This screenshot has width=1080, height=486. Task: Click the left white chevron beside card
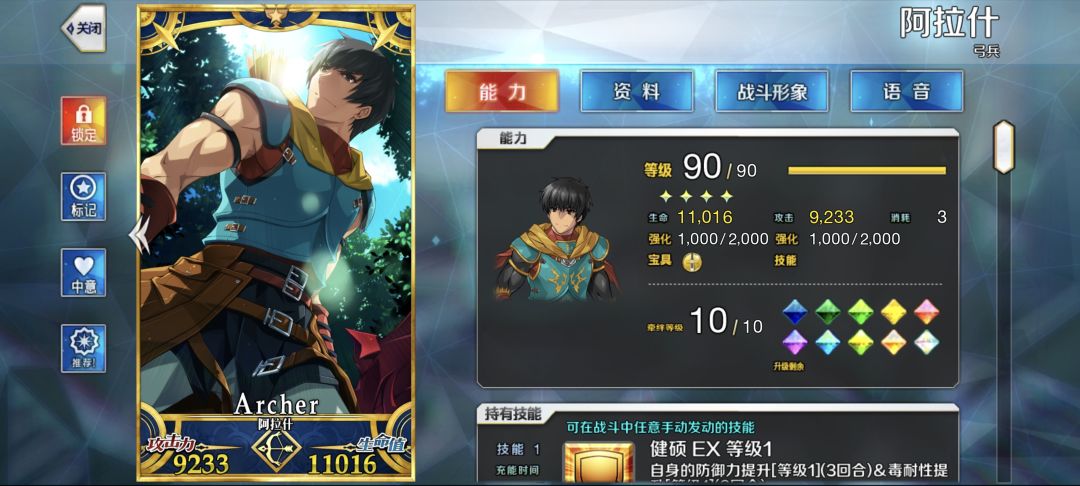point(139,235)
